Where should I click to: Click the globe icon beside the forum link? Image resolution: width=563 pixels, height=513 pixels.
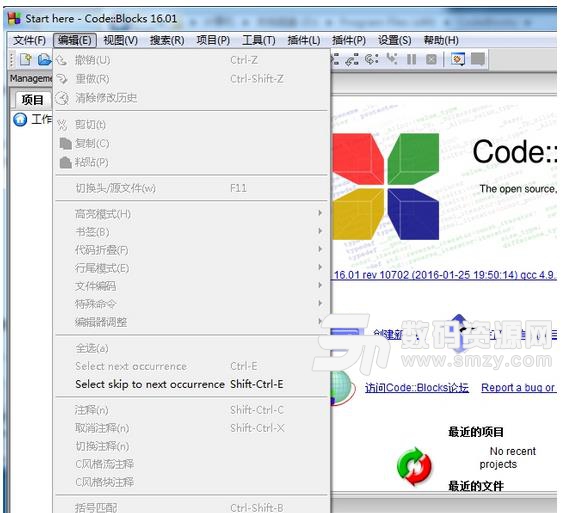click(x=341, y=388)
